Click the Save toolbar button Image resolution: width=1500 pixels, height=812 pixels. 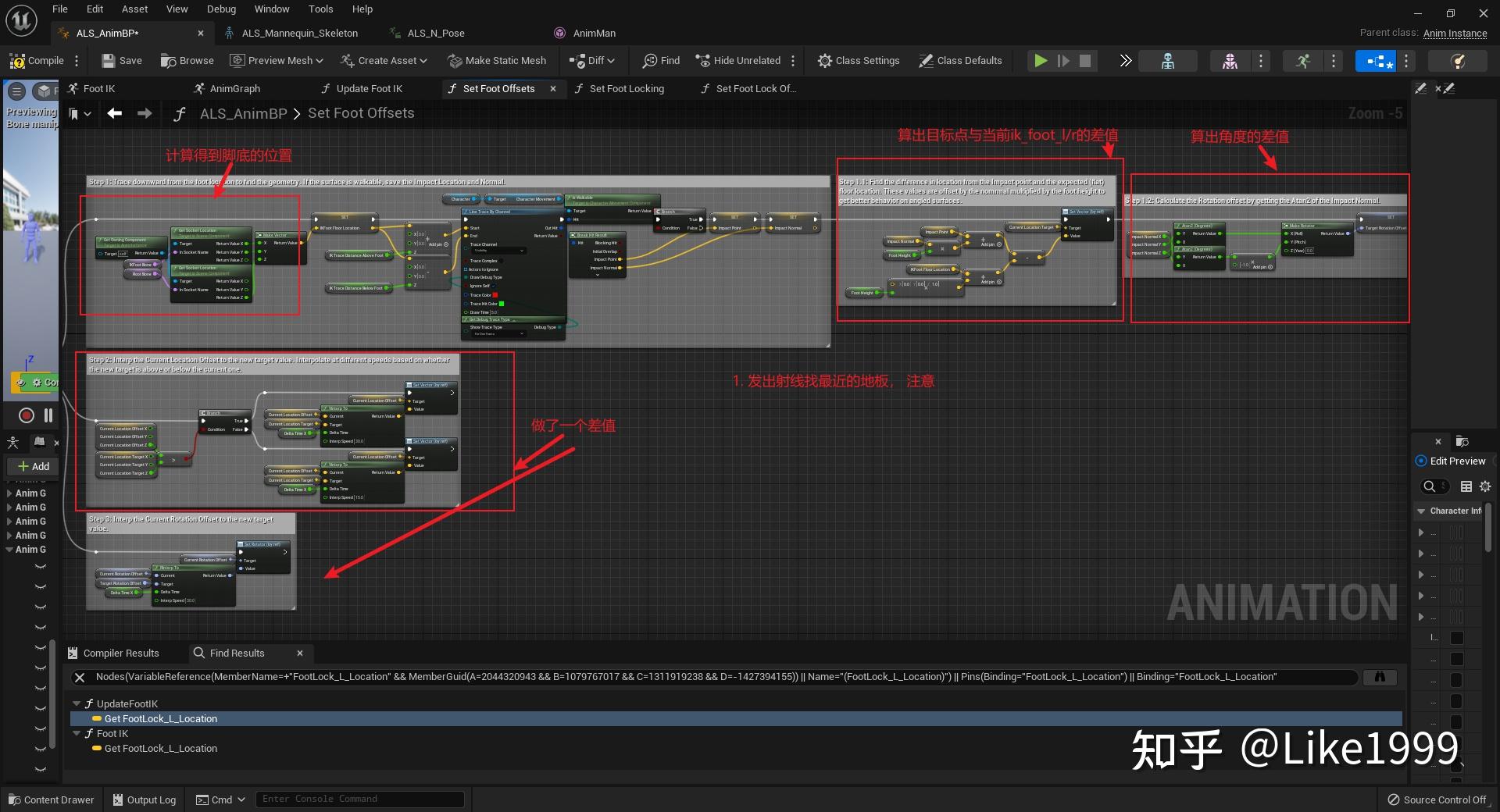[x=122, y=61]
